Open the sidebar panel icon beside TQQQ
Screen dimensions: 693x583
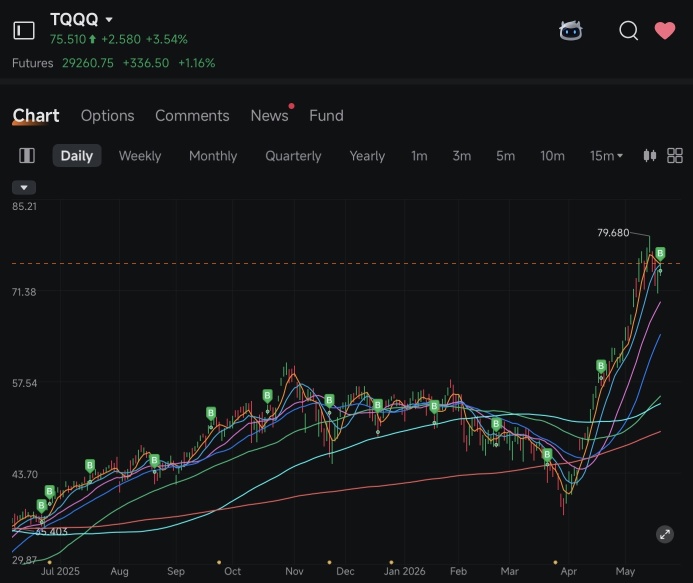tap(24, 30)
